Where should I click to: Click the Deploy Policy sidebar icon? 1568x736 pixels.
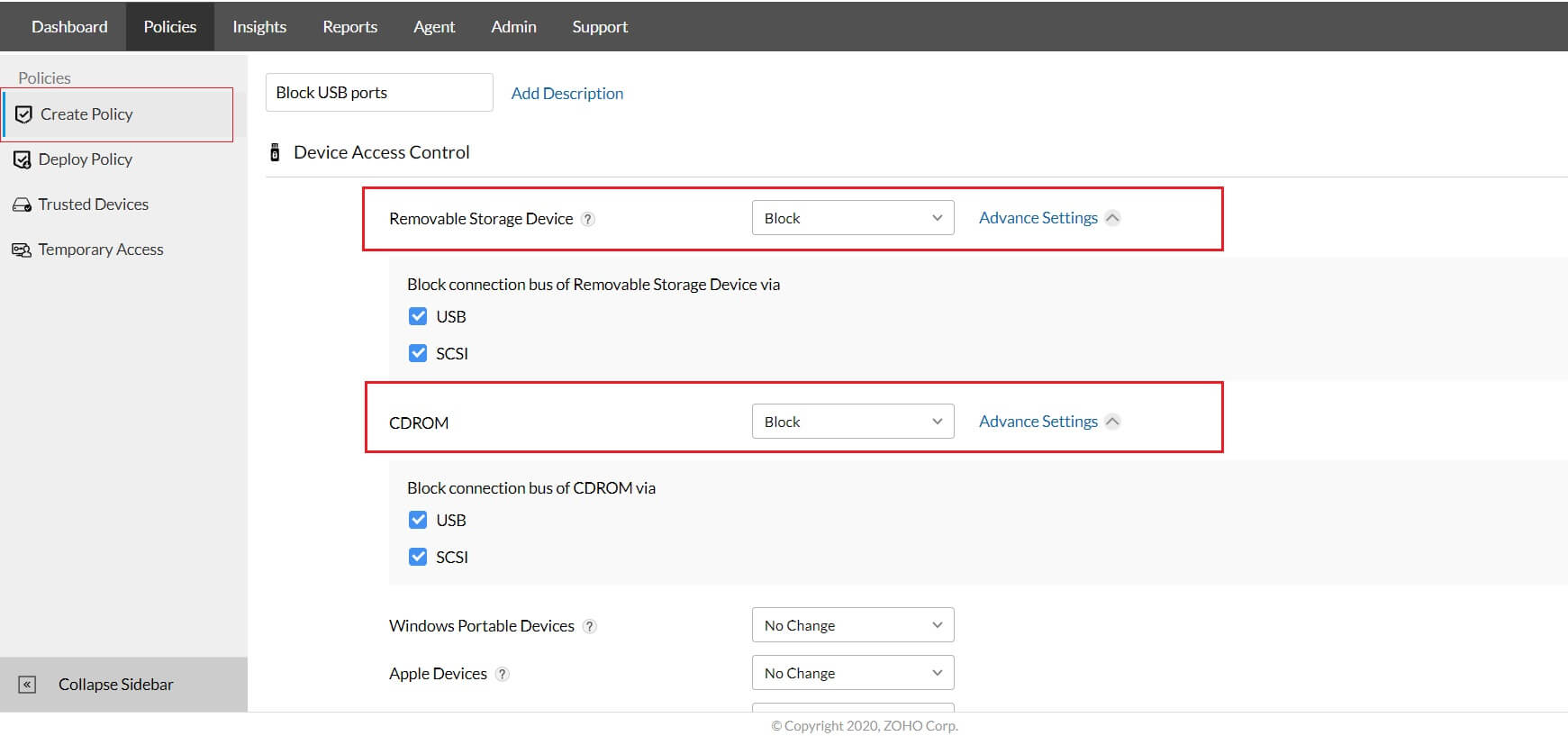point(23,159)
